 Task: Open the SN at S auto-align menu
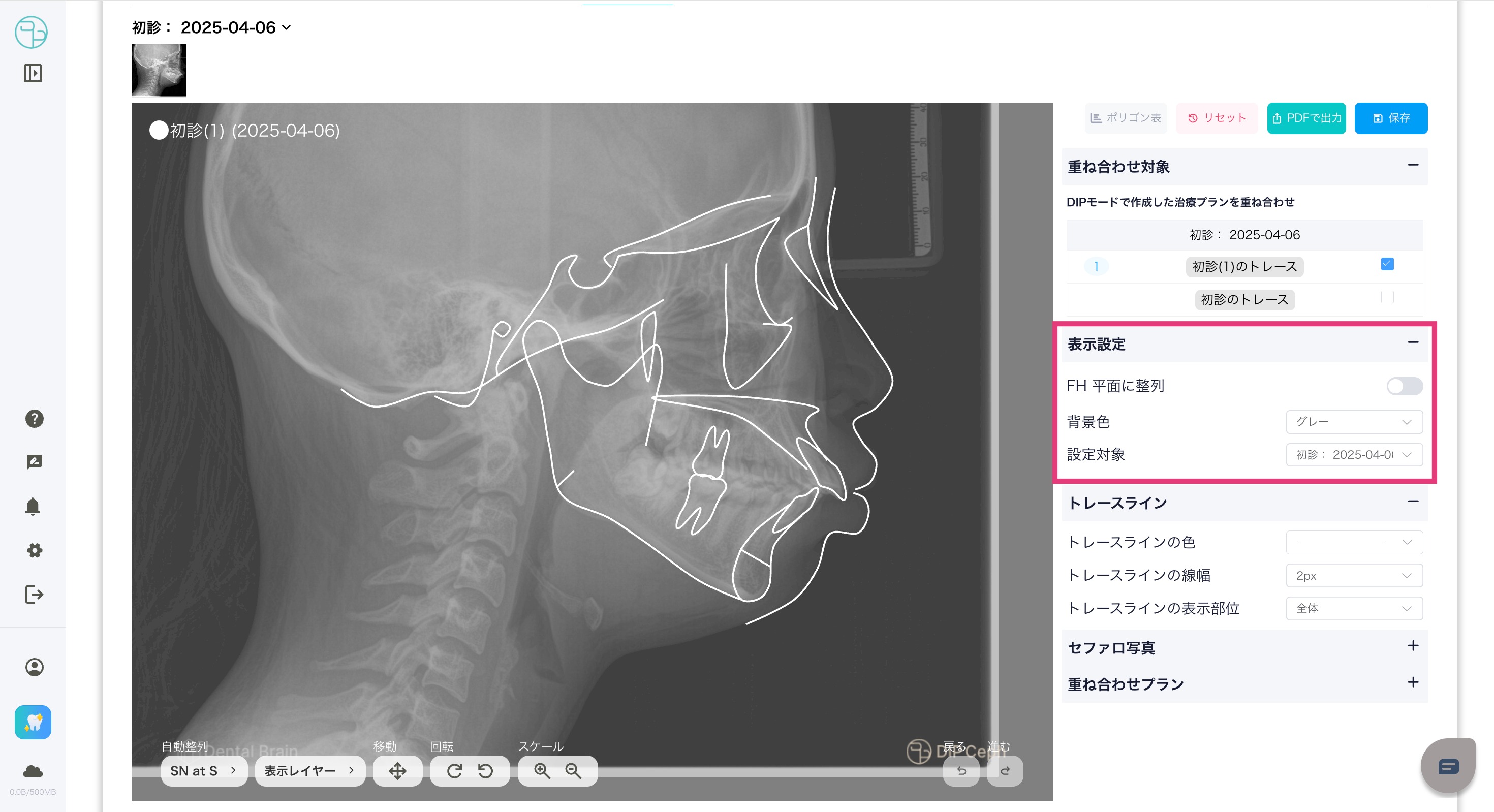[204, 771]
